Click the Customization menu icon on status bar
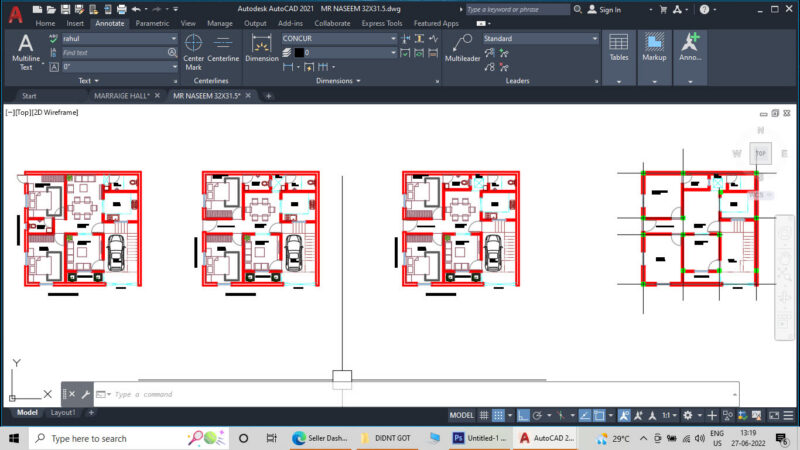 coord(788,415)
